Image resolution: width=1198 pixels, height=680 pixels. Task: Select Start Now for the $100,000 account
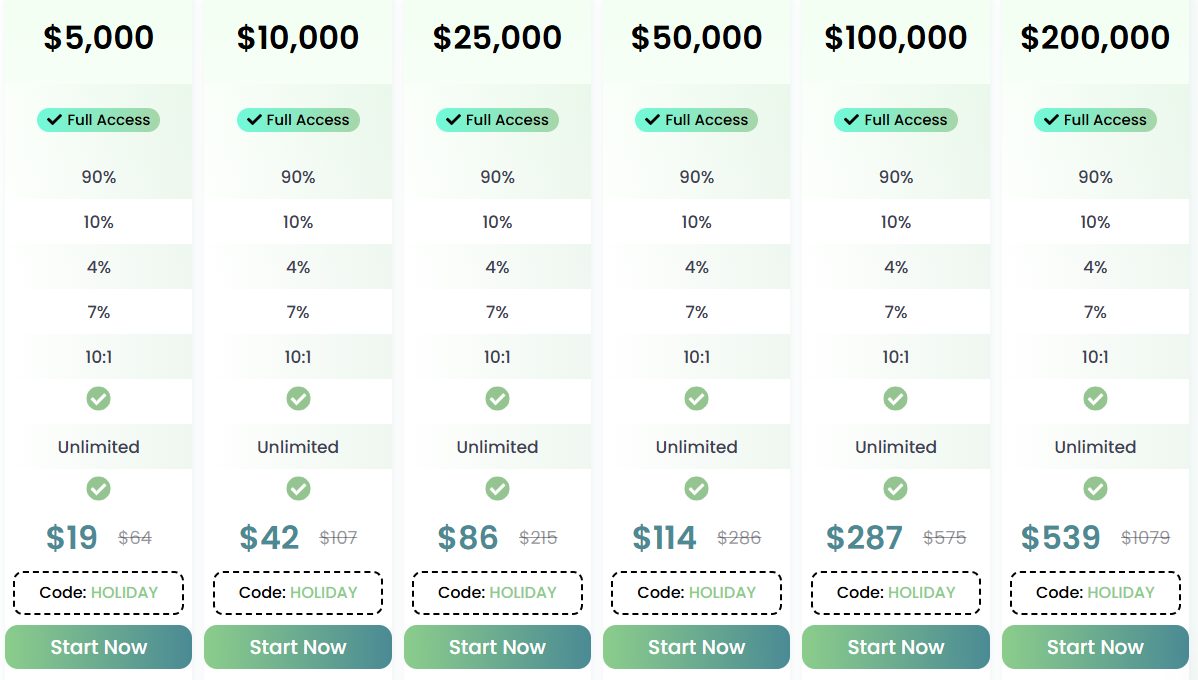click(895, 647)
